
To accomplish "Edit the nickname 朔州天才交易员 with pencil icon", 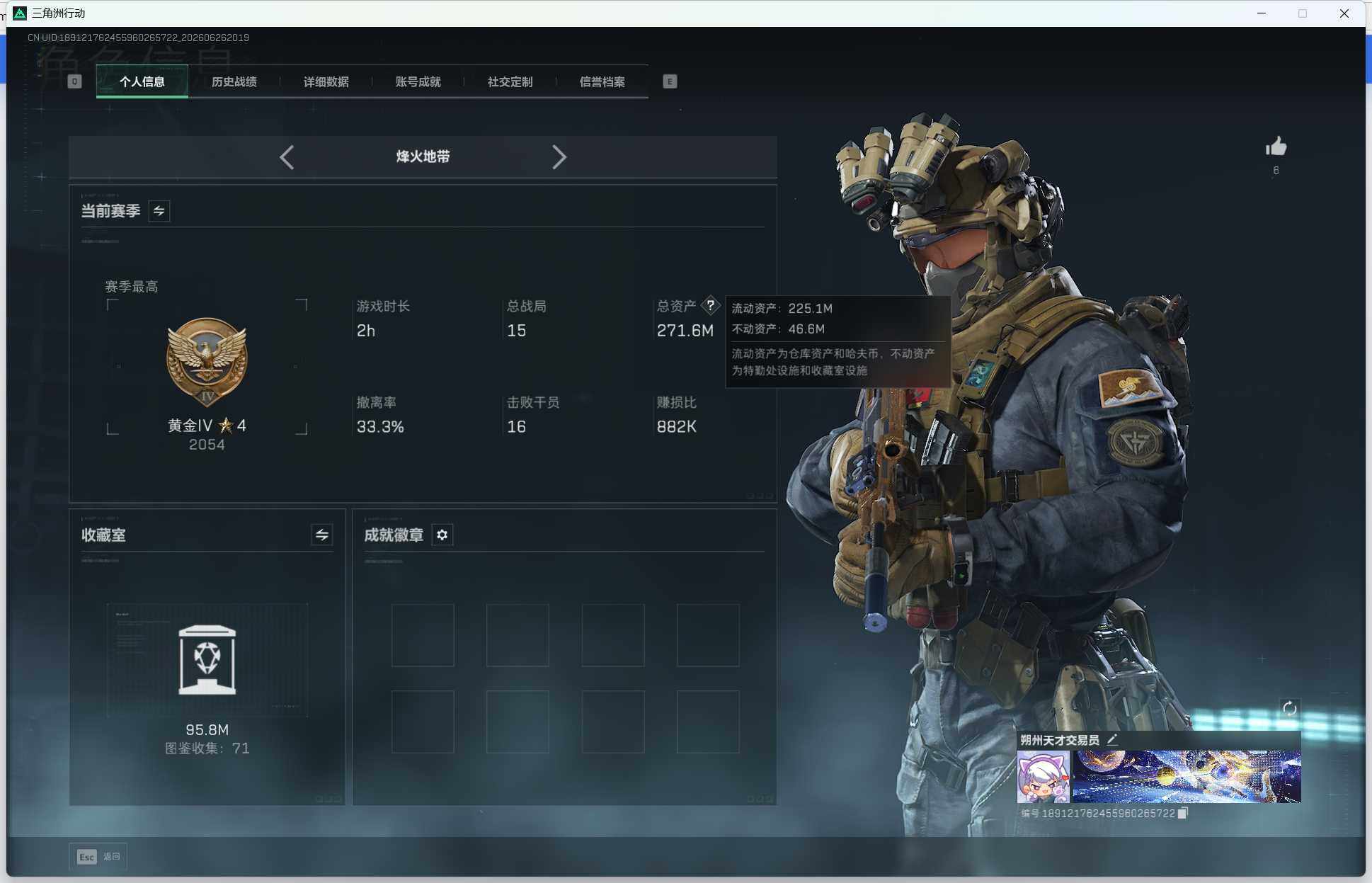I will [x=1112, y=740].
